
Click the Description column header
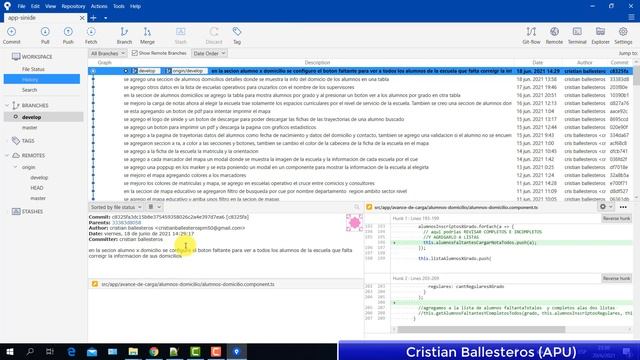click(x=317, y=62)
